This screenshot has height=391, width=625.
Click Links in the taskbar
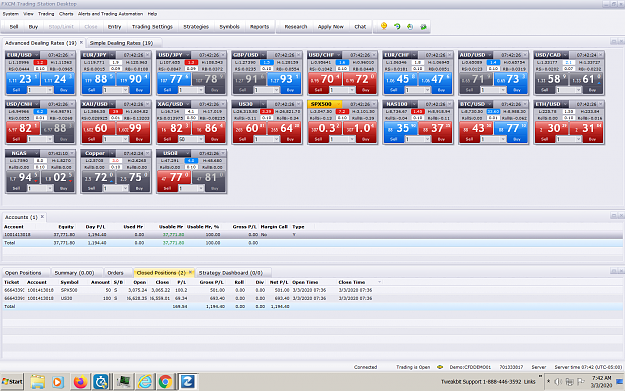(529, 381)
